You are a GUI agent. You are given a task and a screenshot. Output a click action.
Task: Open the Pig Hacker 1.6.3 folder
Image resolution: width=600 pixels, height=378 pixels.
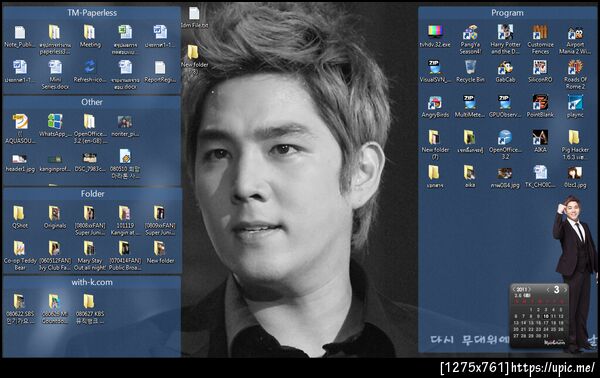[x=575, y=145]
